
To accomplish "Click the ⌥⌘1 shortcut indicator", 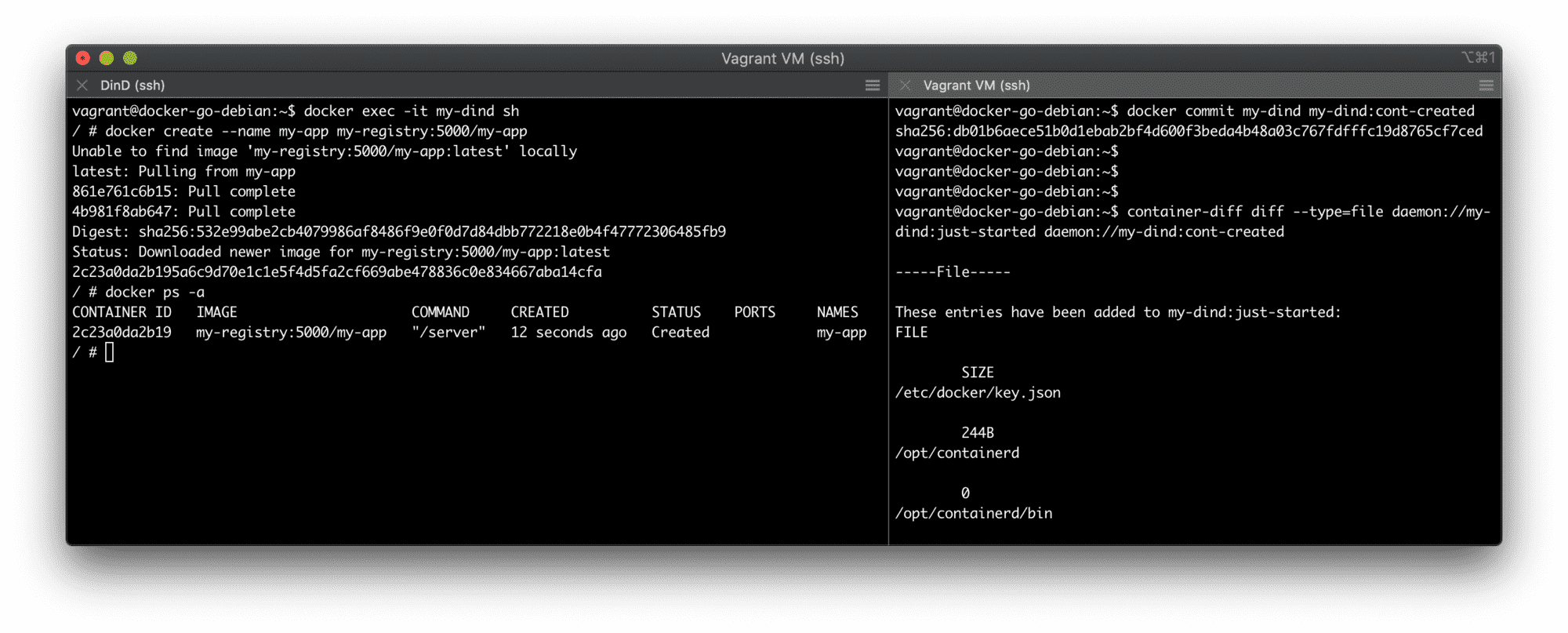I will 1478,57.
